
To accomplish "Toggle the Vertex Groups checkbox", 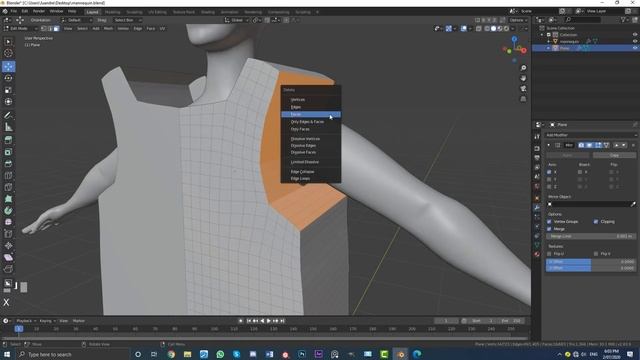I will [549, 222].
